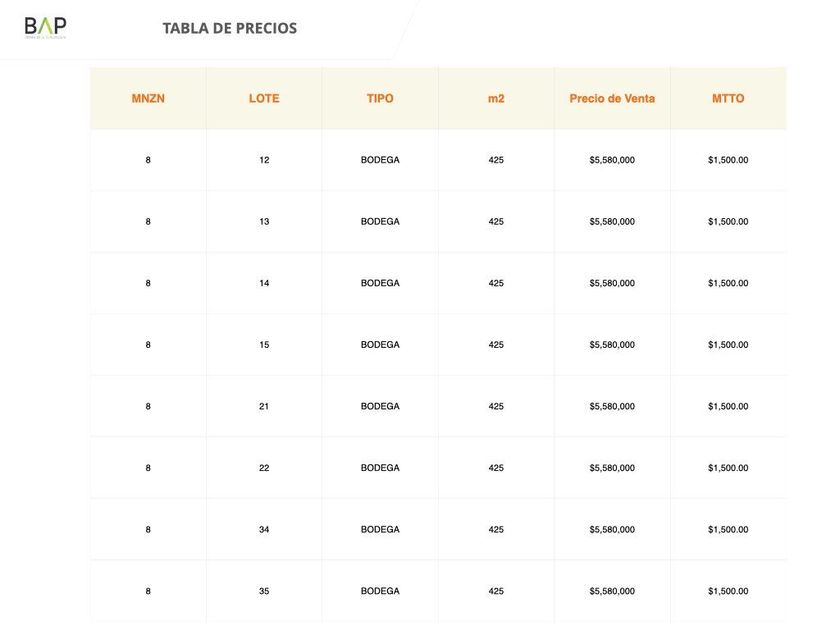Select lote number 14 cell

(x=264, y=283)
